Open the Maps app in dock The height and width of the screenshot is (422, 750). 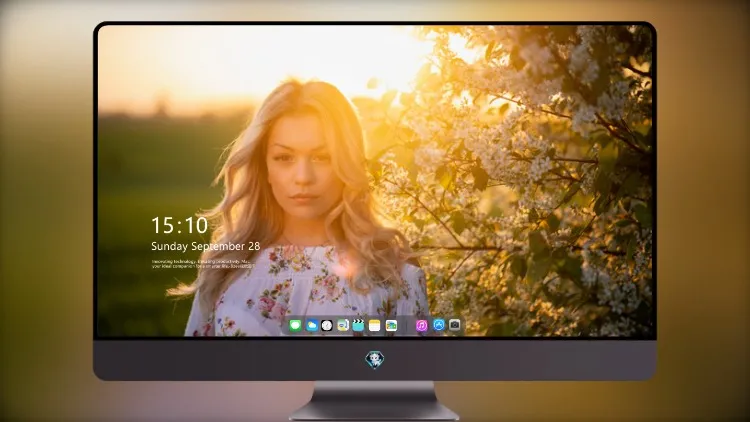tap(342, 325)
